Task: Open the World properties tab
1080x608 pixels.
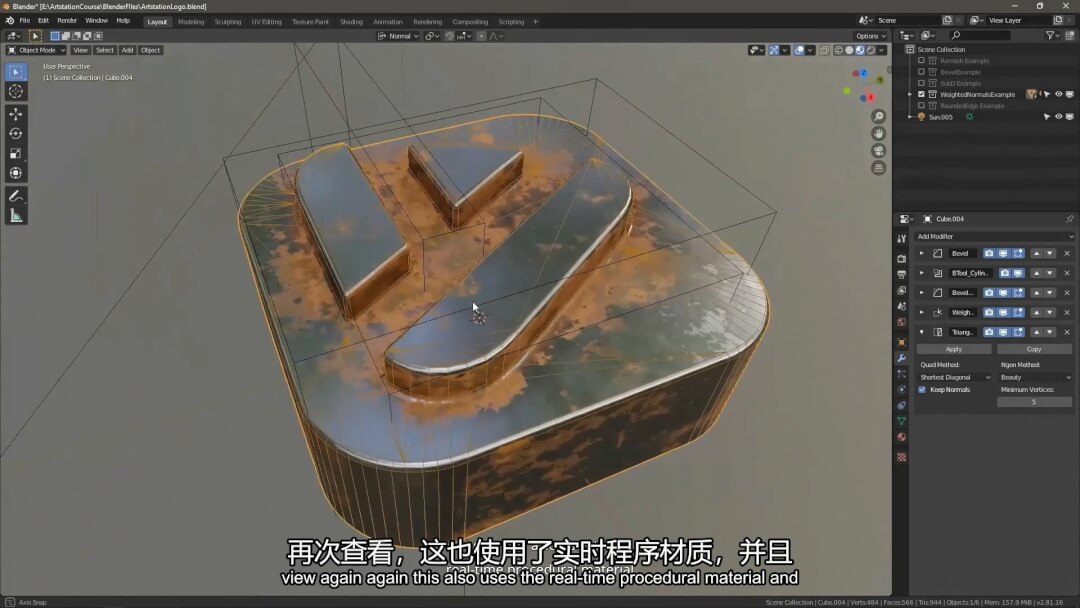Action: (x=902, y=322)
